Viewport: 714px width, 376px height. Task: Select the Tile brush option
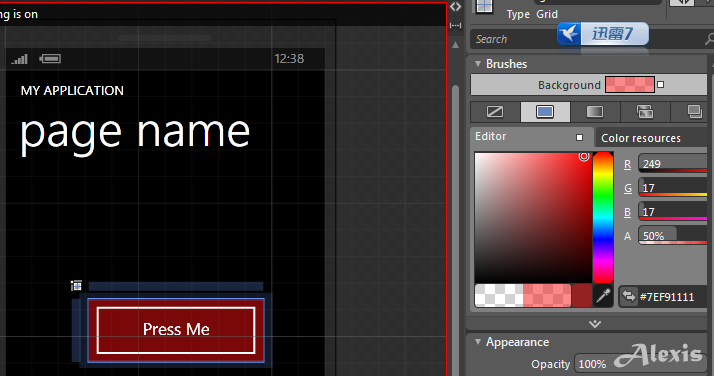[645, 112]
